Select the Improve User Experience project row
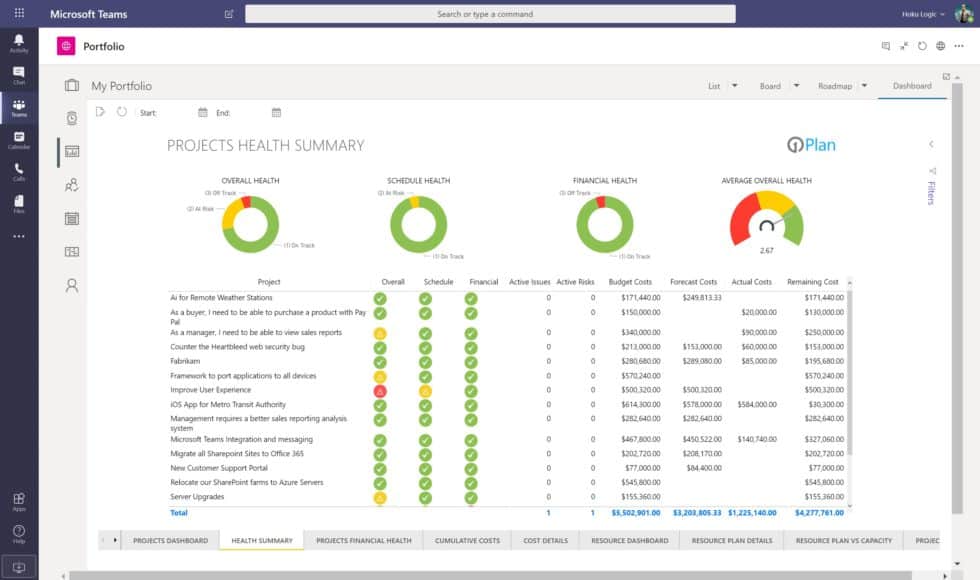 507,390
